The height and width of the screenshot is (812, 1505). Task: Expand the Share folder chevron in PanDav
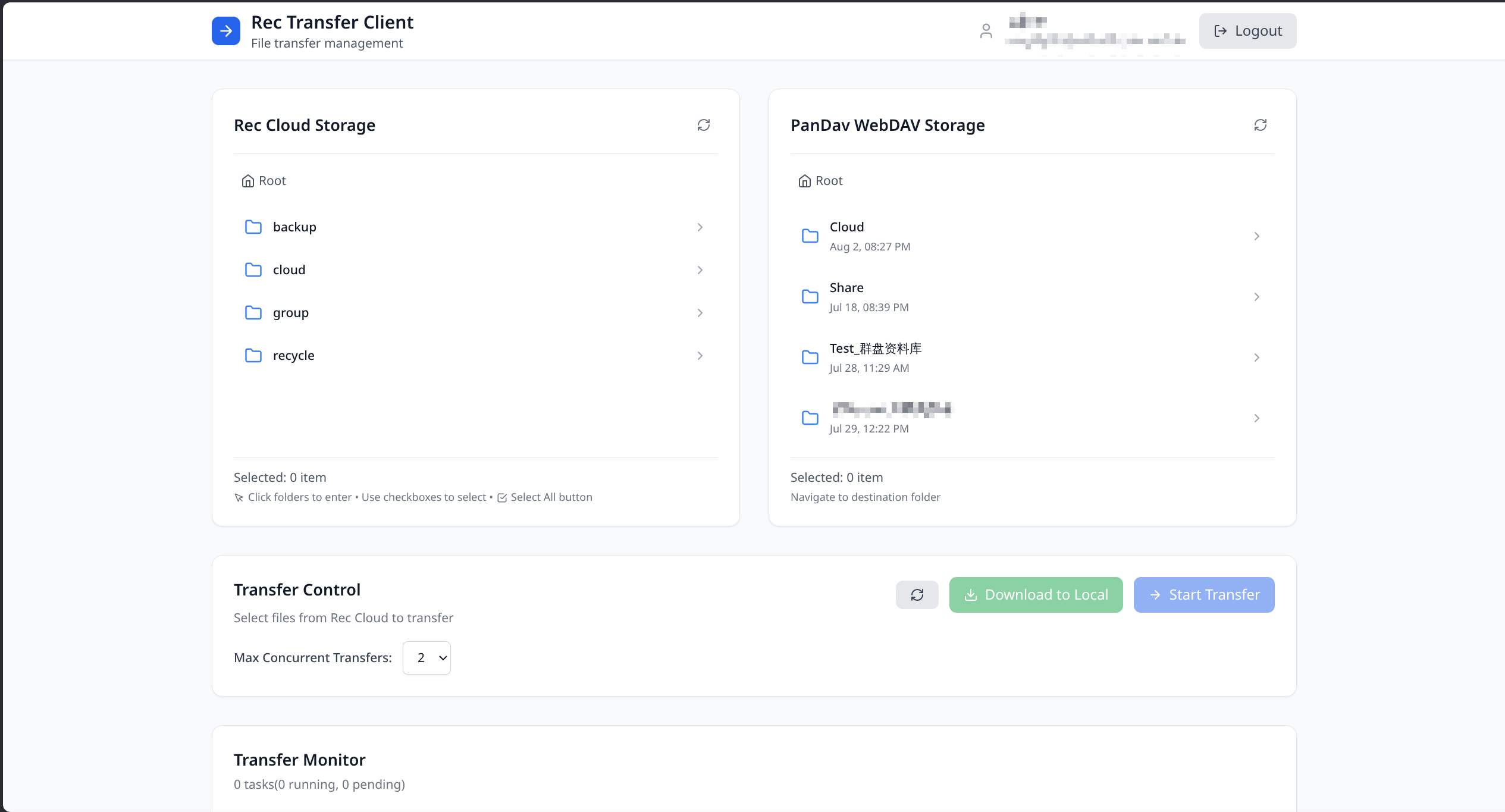(x=1256, y=297)
